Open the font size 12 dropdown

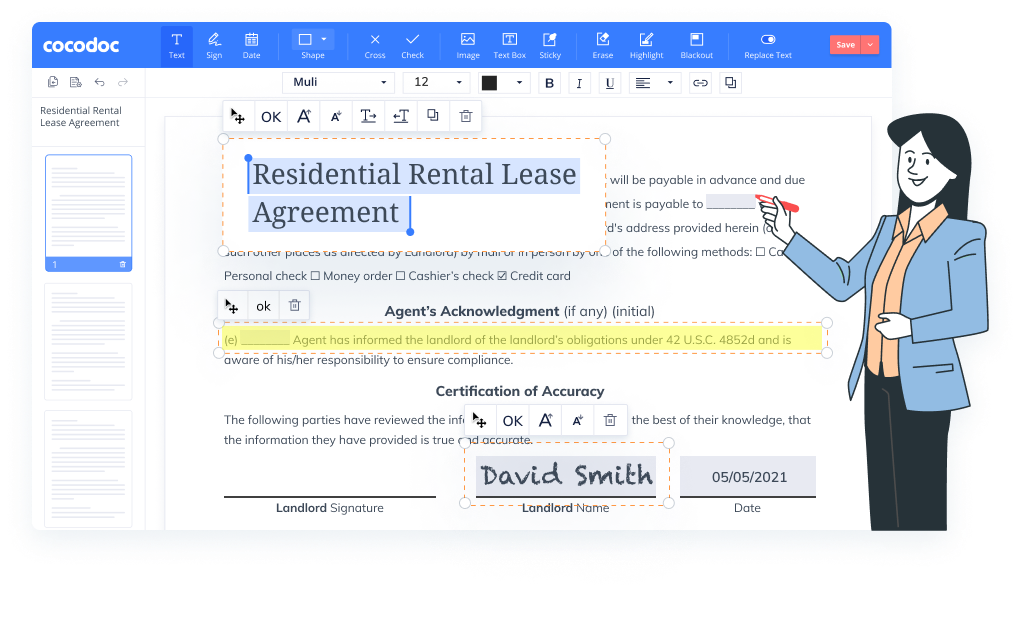pyautogui.click(x=438, y=83)
